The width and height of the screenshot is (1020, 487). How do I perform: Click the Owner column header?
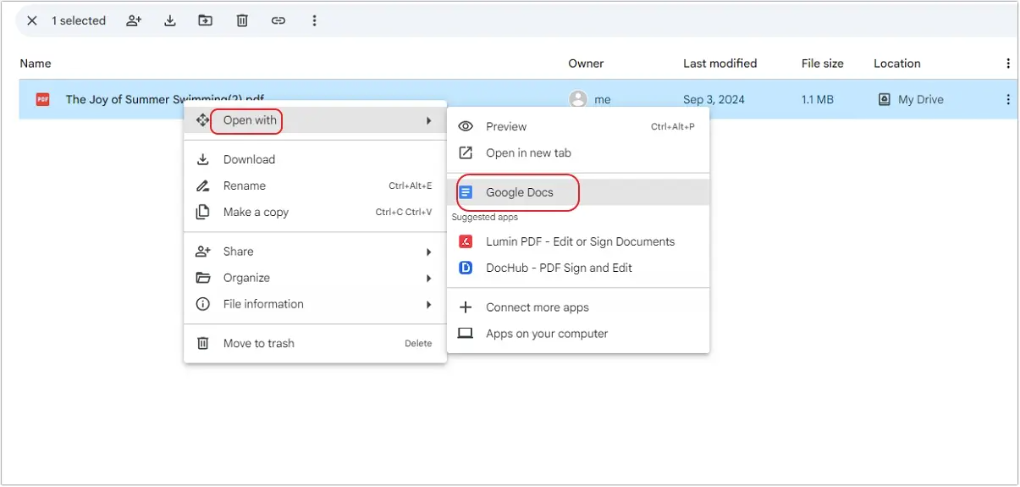coord(586,64)
